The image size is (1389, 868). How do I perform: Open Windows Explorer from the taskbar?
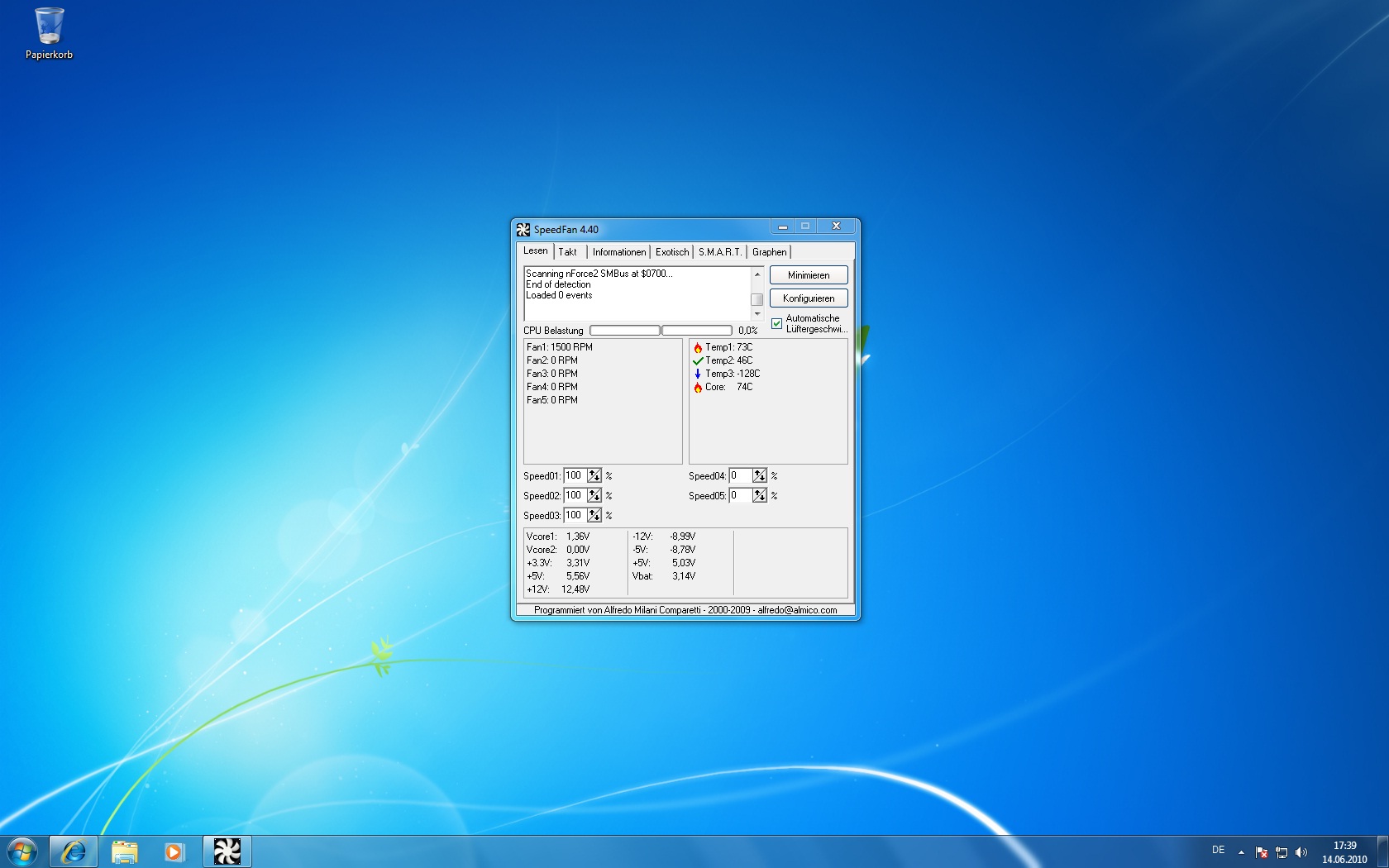coord(124,851)
